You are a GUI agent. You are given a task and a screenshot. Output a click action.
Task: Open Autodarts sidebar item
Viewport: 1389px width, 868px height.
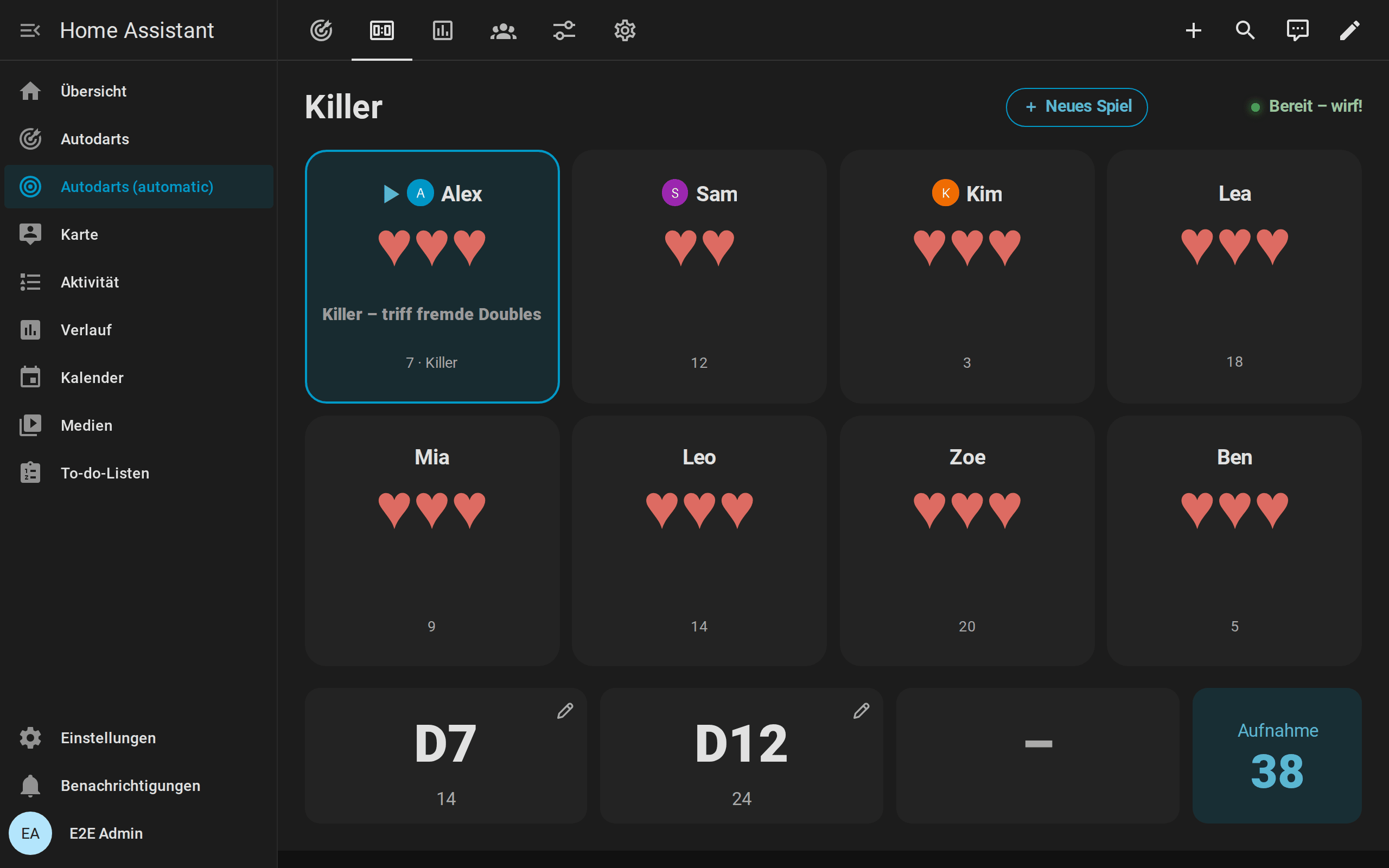coord(139,139)
